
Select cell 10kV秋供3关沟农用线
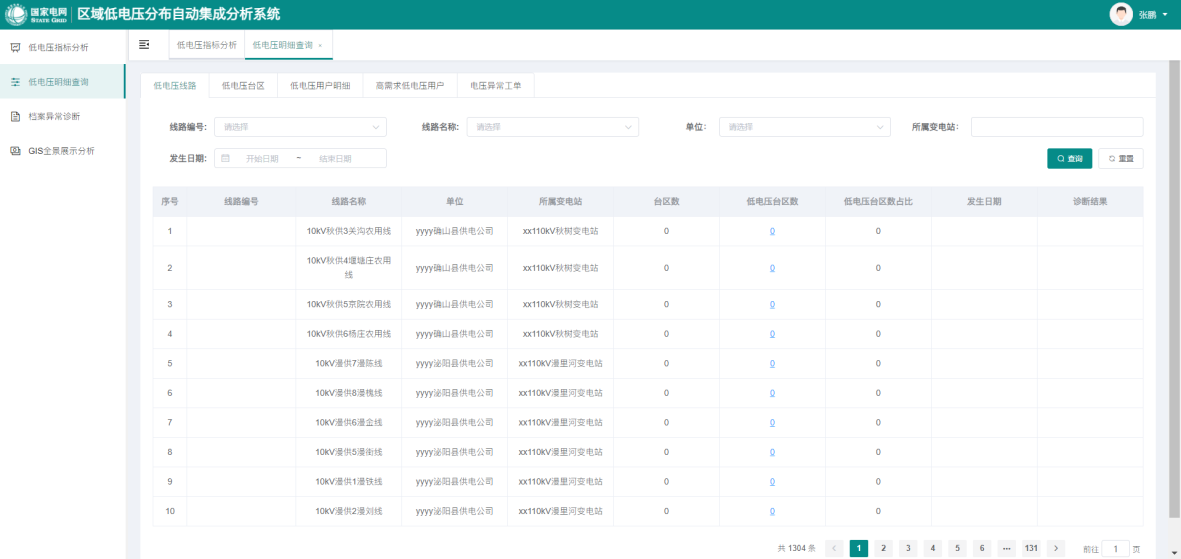[x=349, y=231]
